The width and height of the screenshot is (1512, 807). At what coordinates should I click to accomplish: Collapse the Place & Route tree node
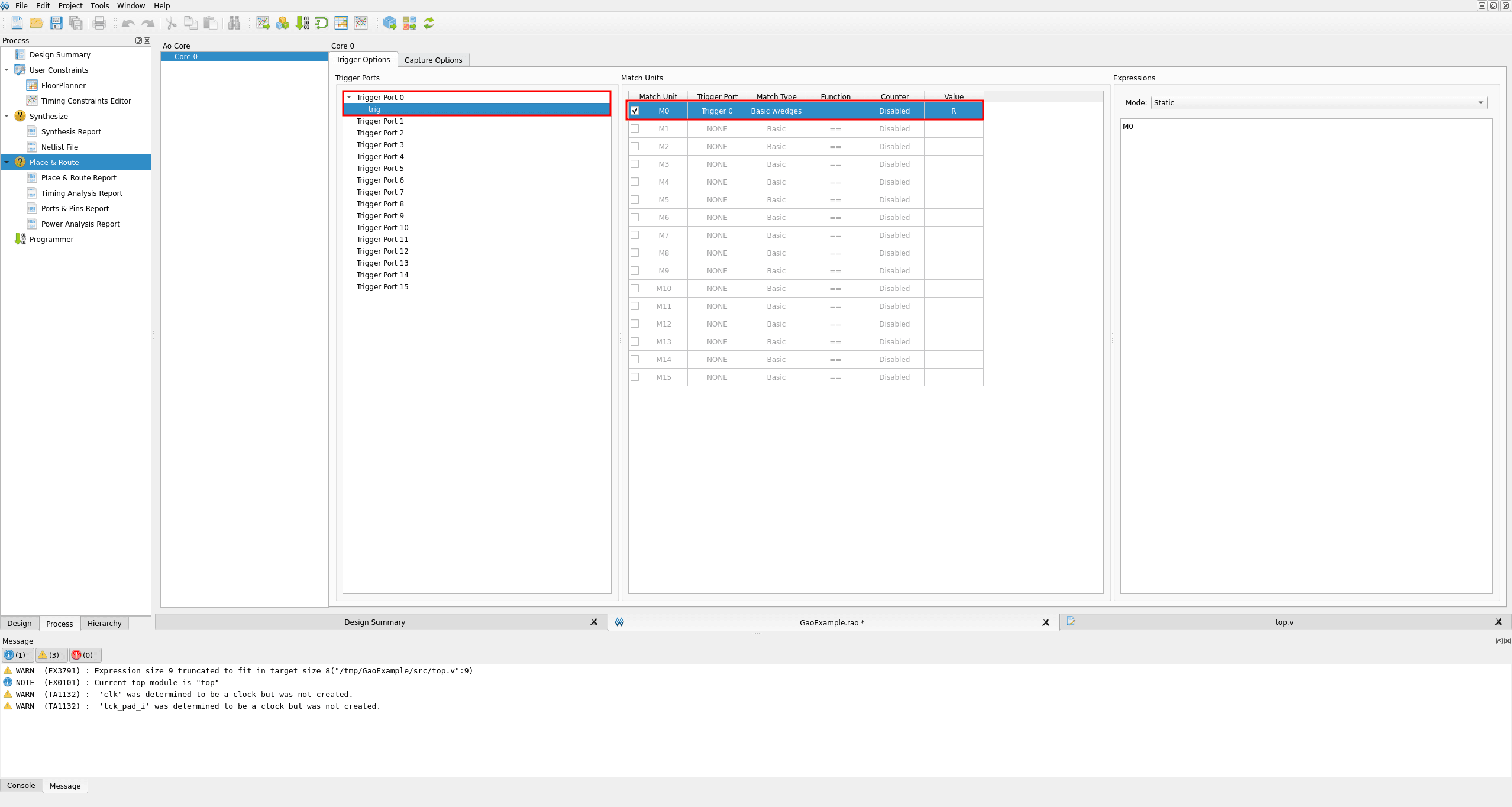[x=7, y=162]
